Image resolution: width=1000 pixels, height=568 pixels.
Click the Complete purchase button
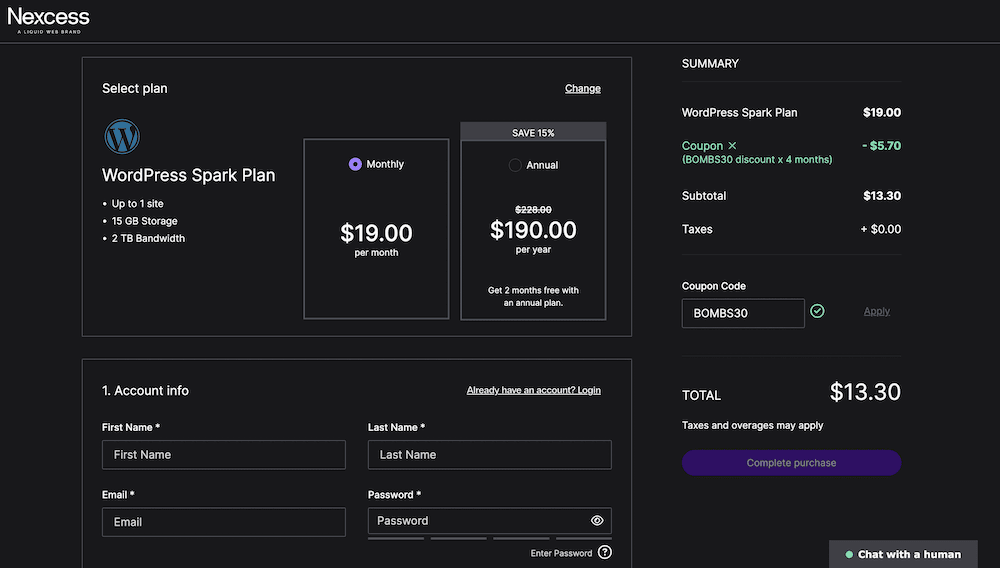(791, 463)
